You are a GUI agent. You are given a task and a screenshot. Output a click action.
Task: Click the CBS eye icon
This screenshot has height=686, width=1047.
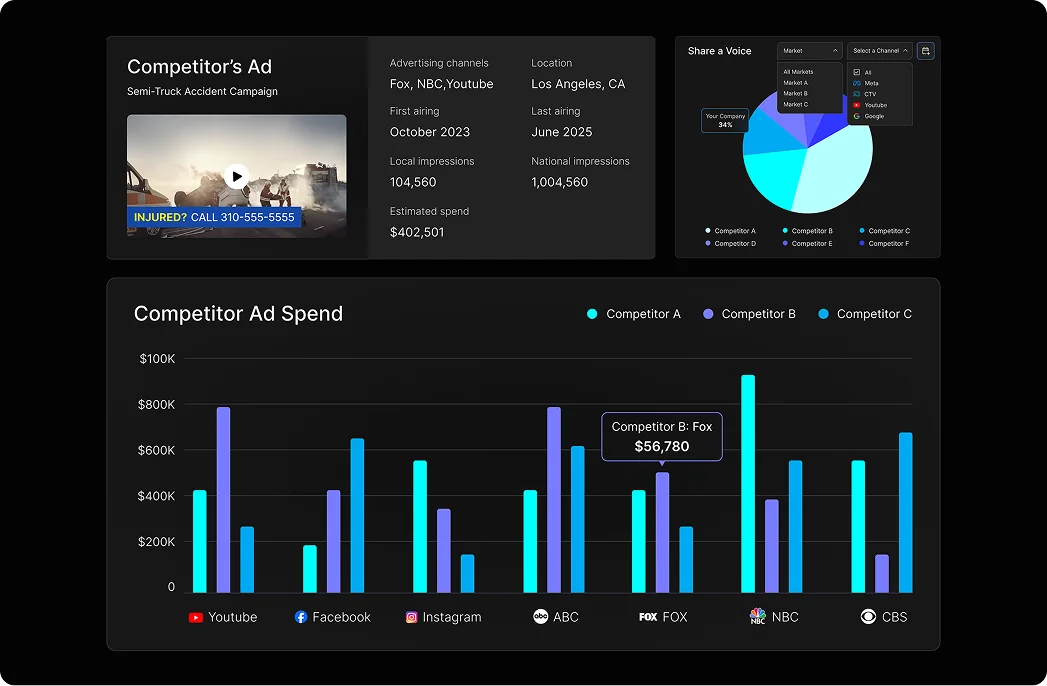[x=868, y=617]
